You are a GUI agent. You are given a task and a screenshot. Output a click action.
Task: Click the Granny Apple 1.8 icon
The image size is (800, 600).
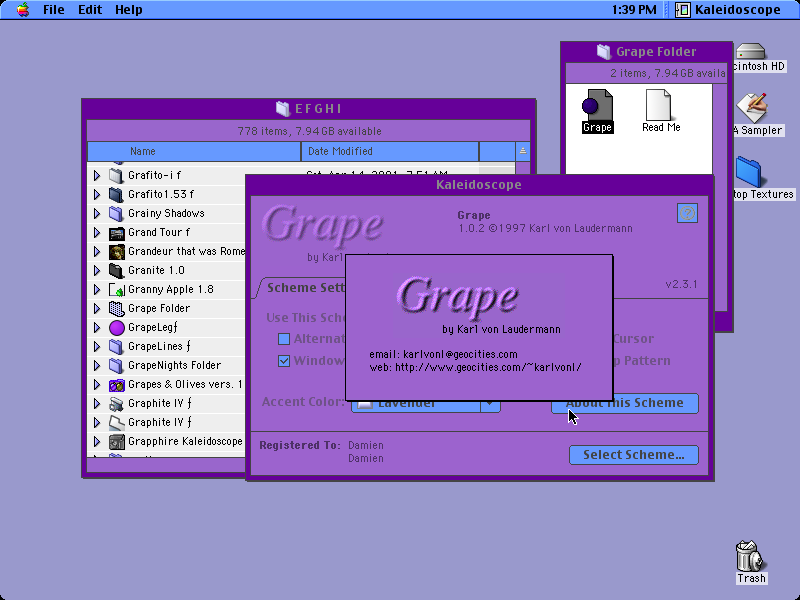(116, 289)
